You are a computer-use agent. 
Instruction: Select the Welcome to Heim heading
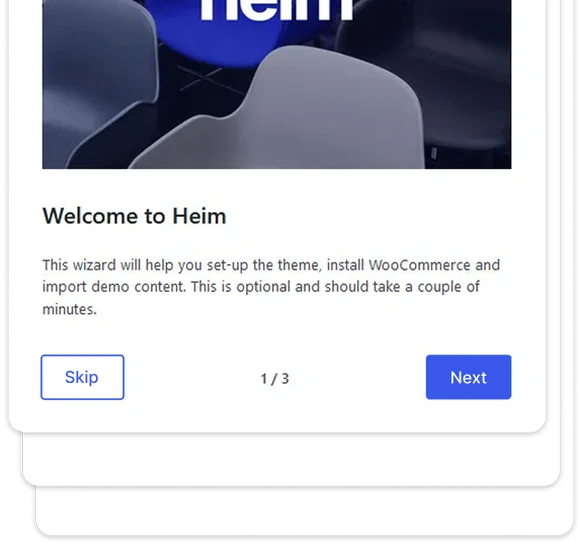click(x=134, y=216)
